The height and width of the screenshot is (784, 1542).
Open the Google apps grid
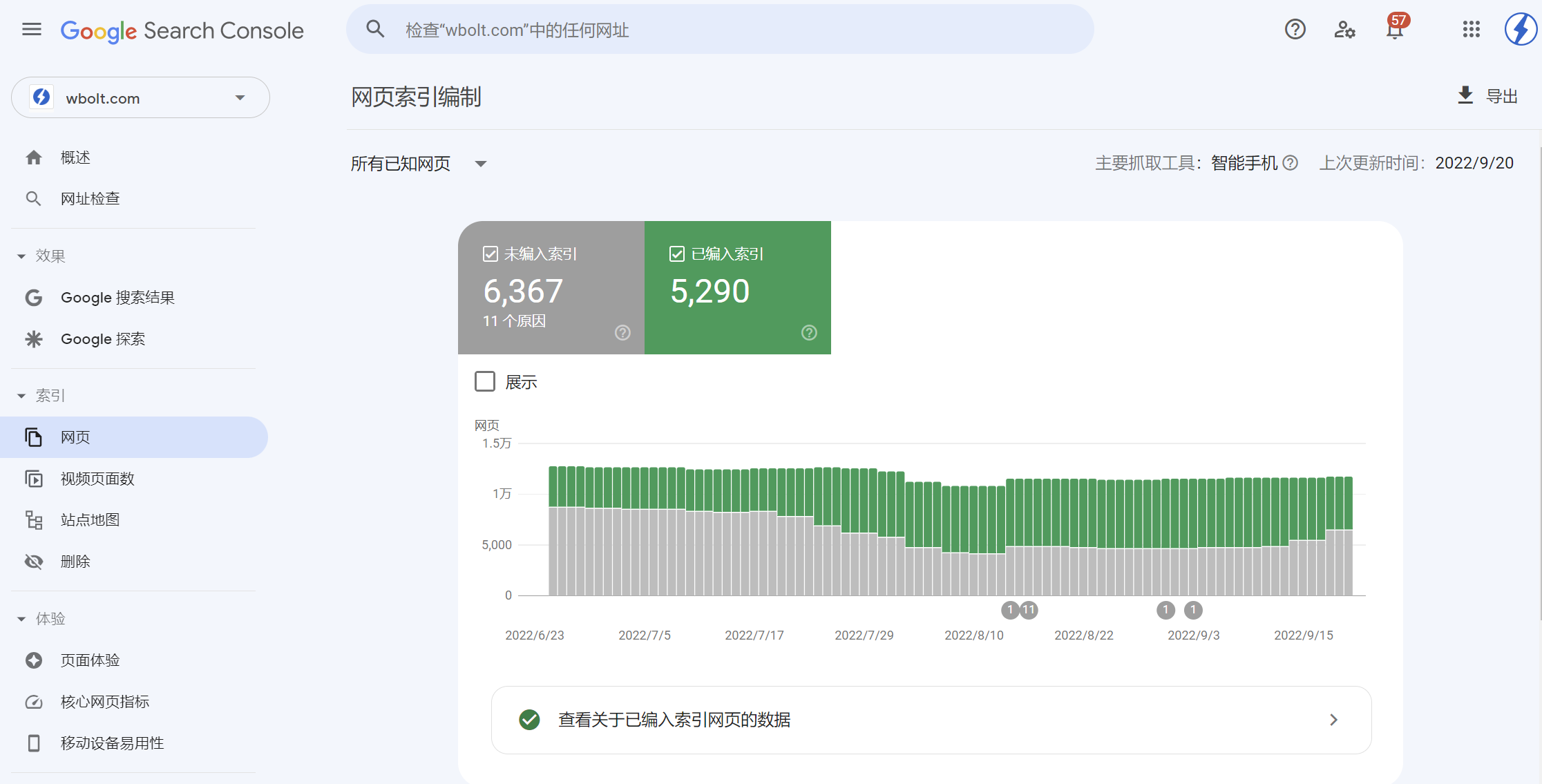click(x=1471, y=30)
